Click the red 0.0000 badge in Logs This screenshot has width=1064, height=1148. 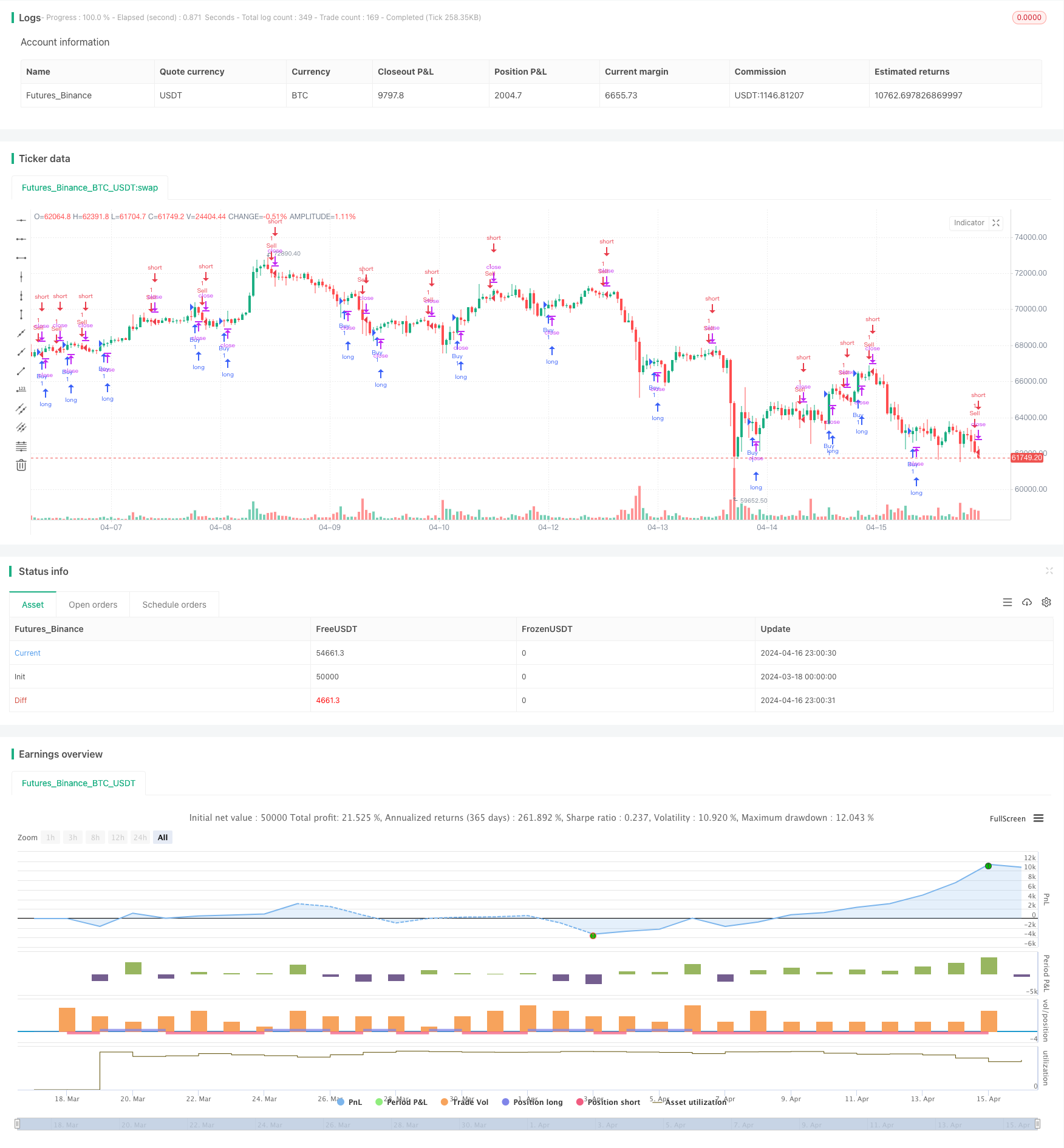pos(1029,18)
